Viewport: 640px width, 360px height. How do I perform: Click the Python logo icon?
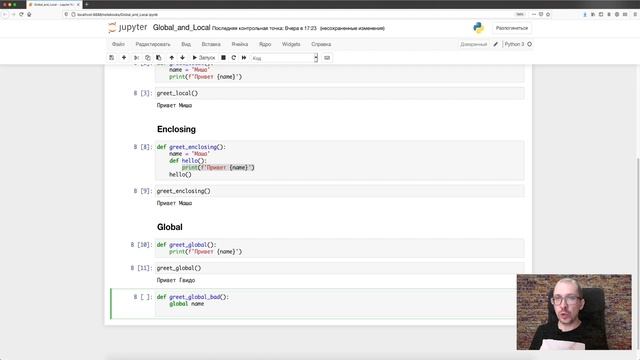coord(478,28)
